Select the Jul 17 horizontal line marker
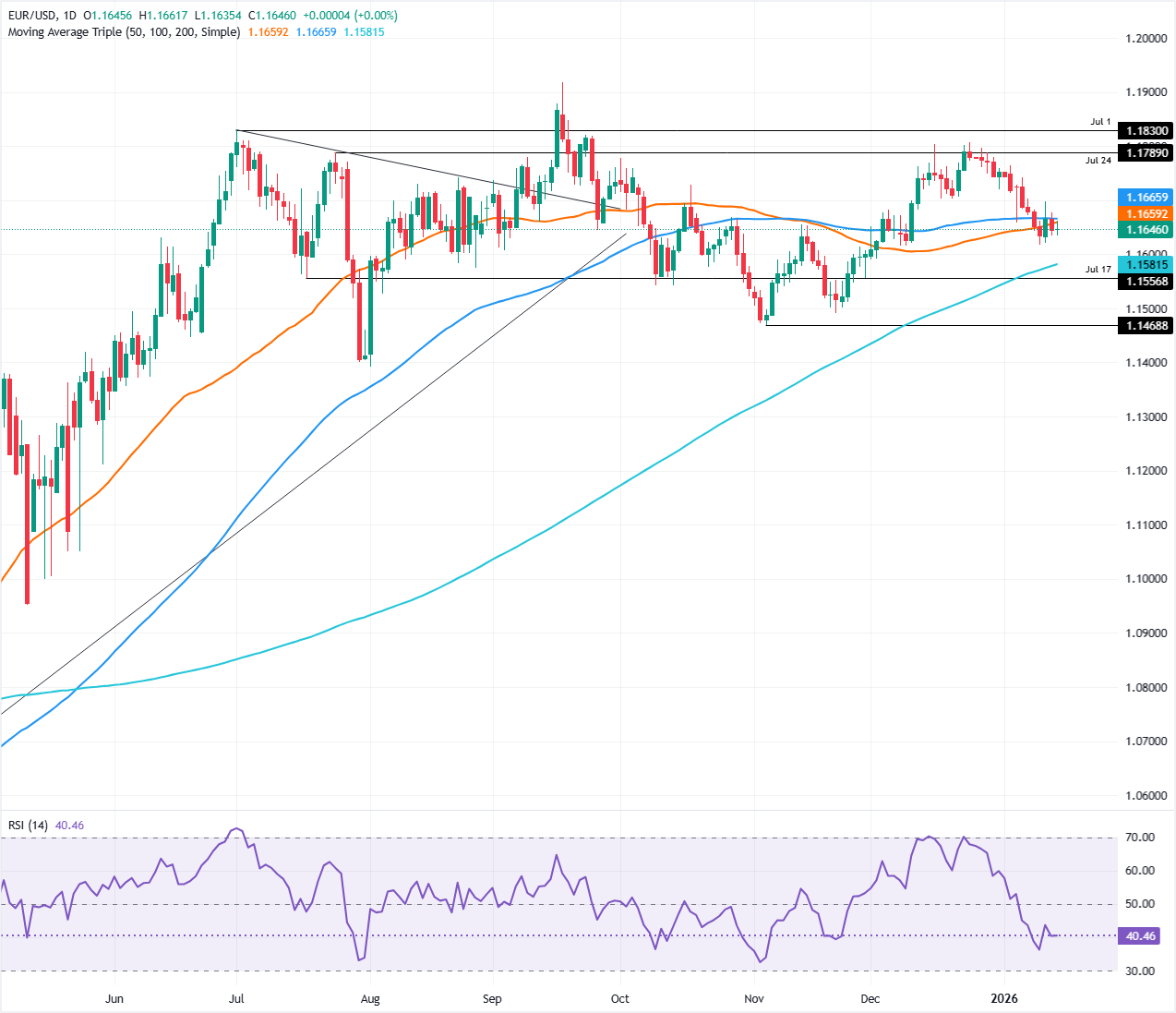 1097,271
